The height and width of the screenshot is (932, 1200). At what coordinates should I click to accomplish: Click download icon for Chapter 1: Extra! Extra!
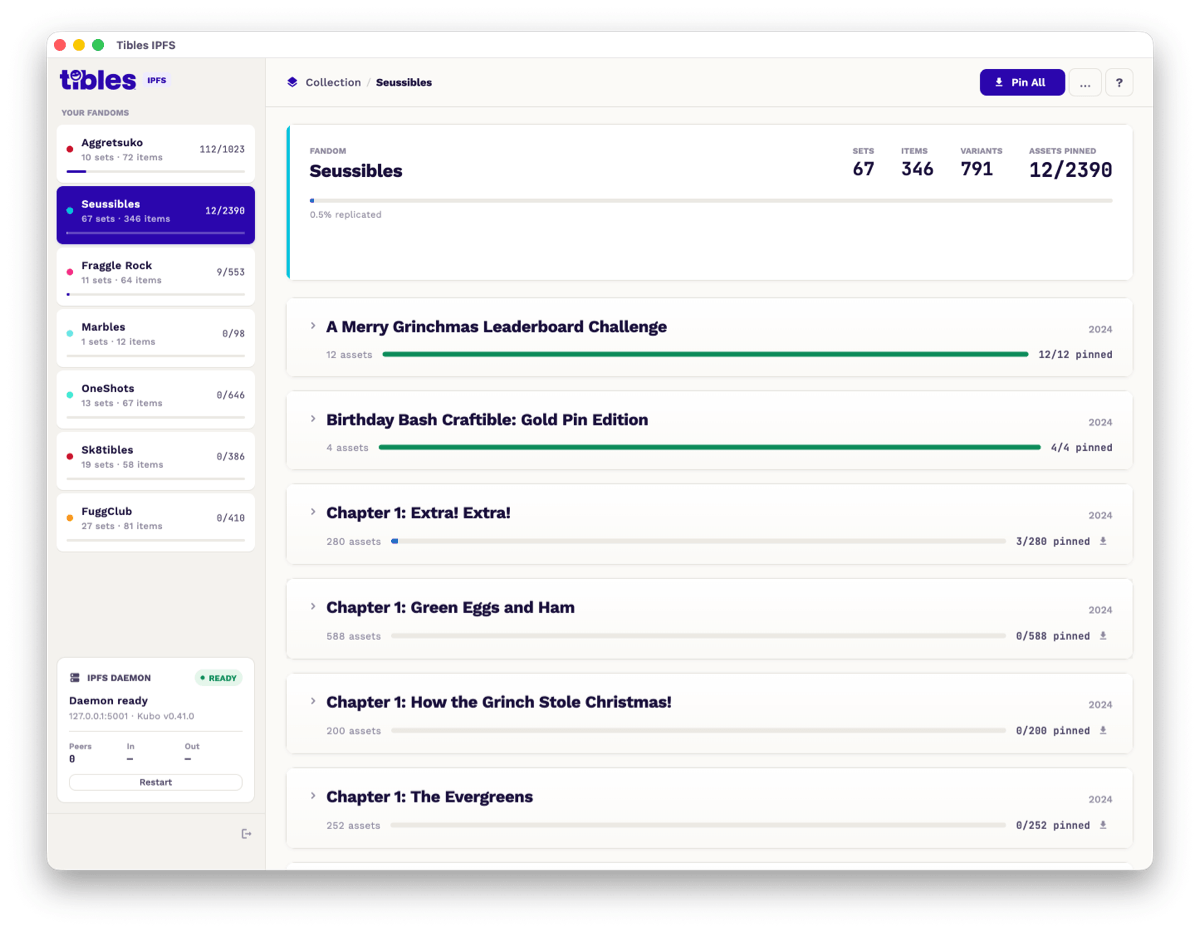point(1103,541)
